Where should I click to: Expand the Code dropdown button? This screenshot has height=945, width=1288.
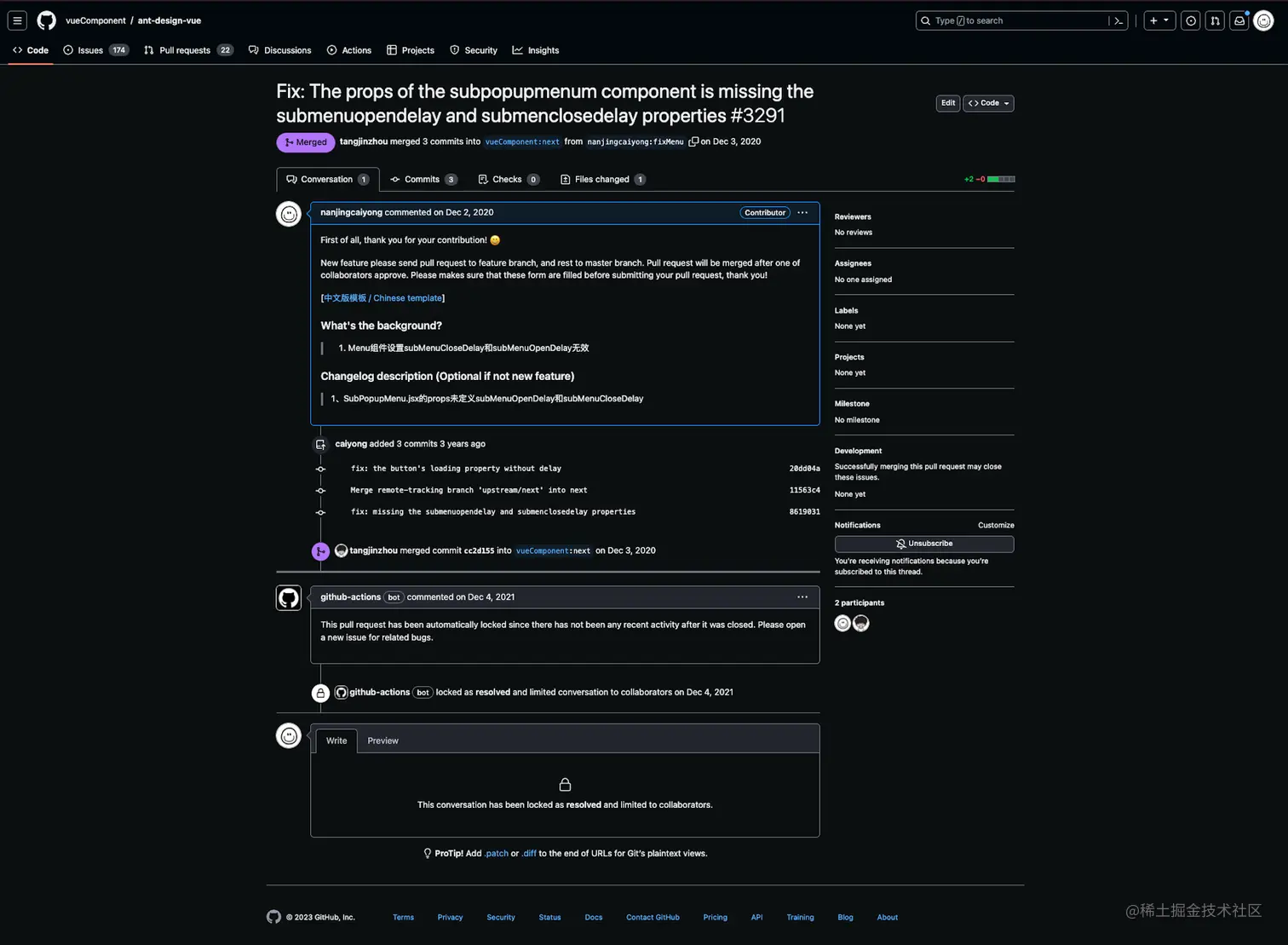tap(988, 103)
